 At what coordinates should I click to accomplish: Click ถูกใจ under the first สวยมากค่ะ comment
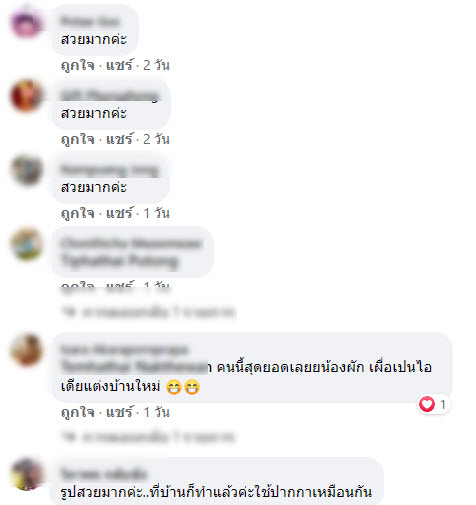(78, 65)
